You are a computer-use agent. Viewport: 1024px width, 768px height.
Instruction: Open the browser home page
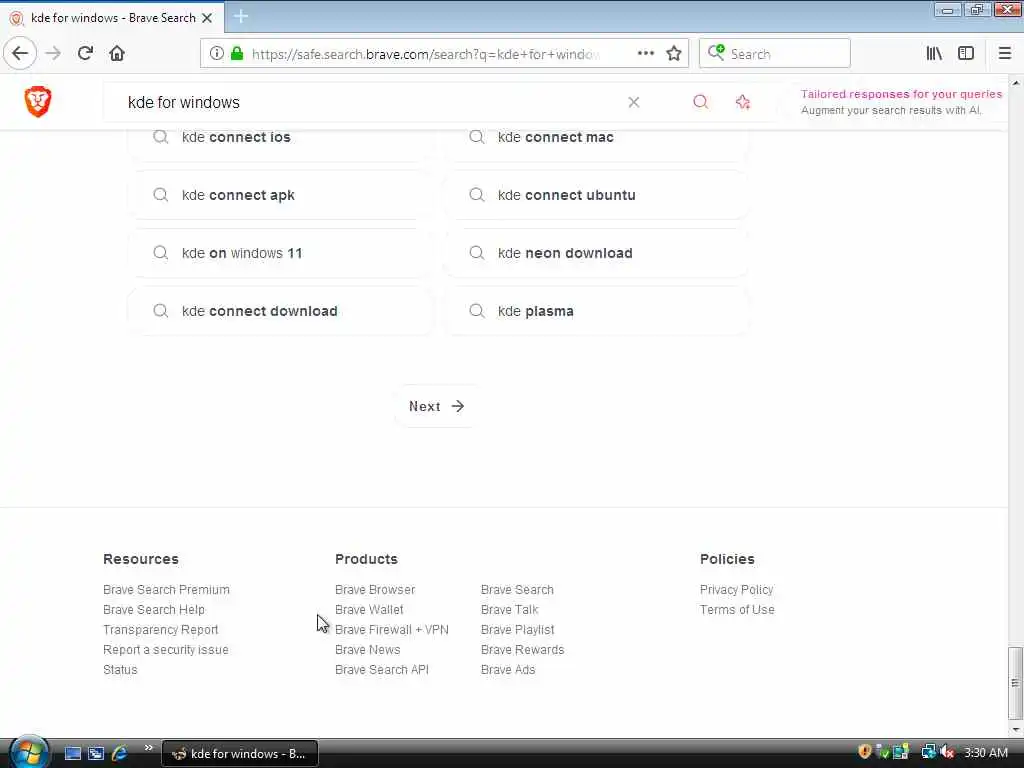pos(117,54)
